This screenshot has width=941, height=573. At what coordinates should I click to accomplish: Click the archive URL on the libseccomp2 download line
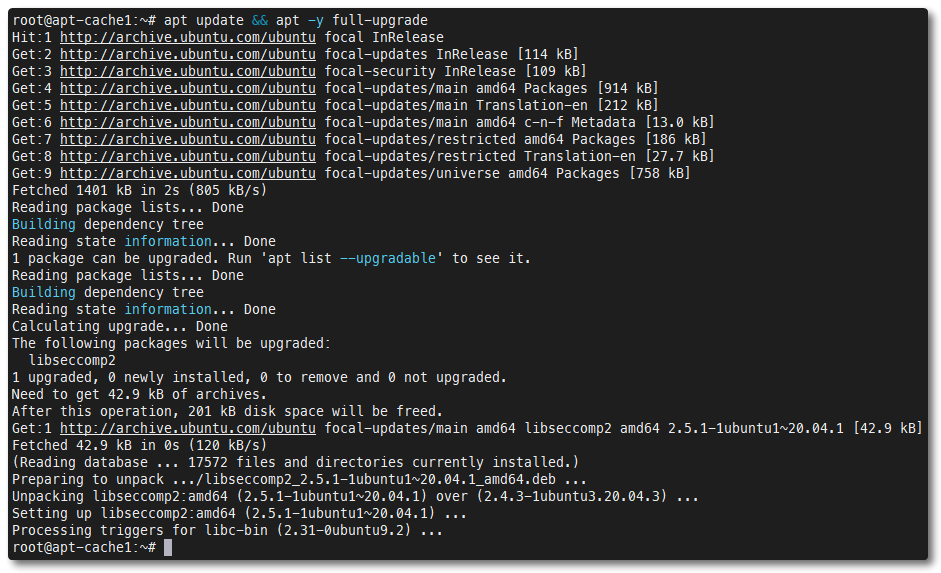[x=188, y=428]
